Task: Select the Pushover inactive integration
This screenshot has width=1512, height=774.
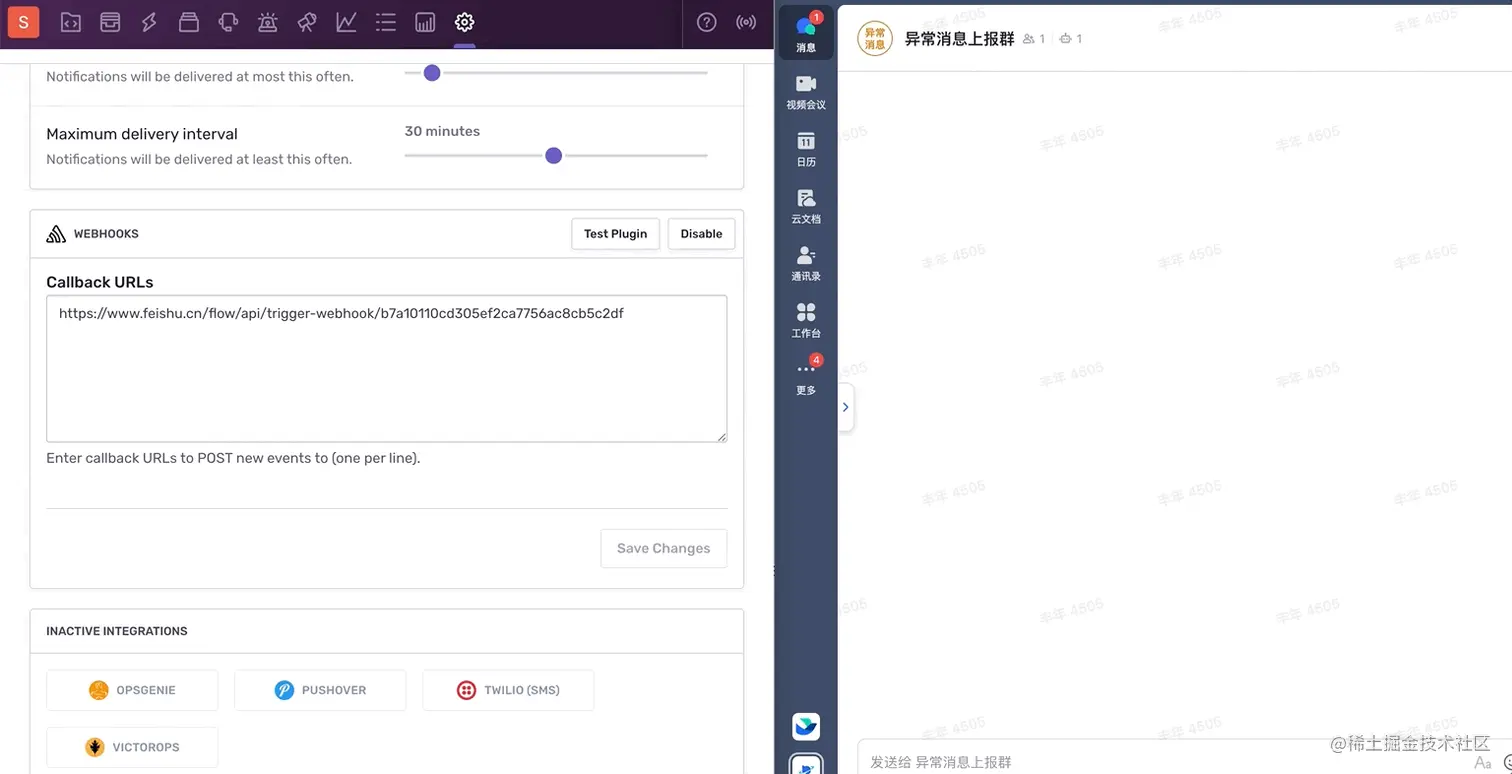Action: click(320, 690)
